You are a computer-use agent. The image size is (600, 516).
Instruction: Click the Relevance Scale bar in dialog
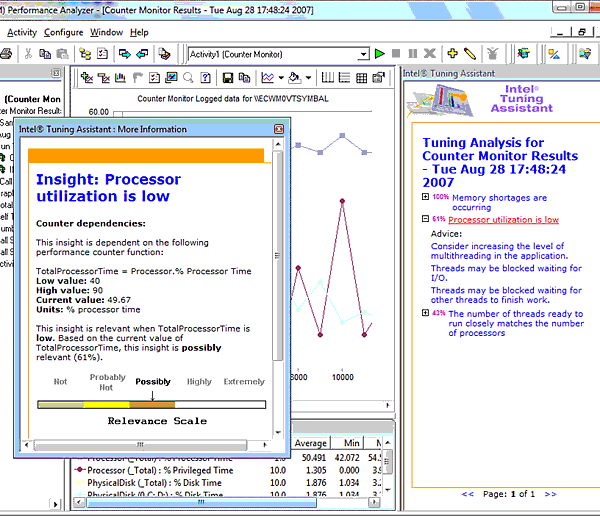[x=152, y=405]
